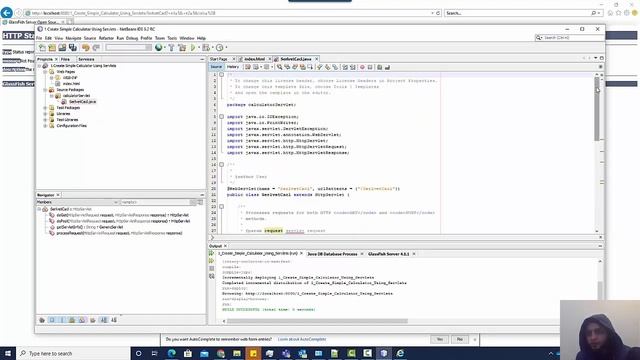Open the Refactor menu

click(106, 38)
